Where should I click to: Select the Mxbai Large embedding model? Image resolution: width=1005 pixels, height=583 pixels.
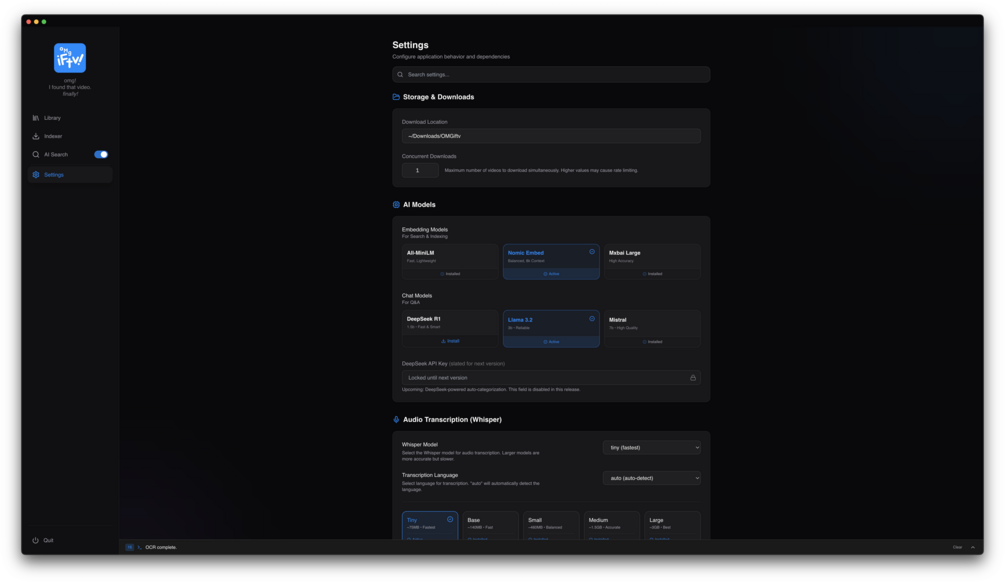[x=652, y=261]
